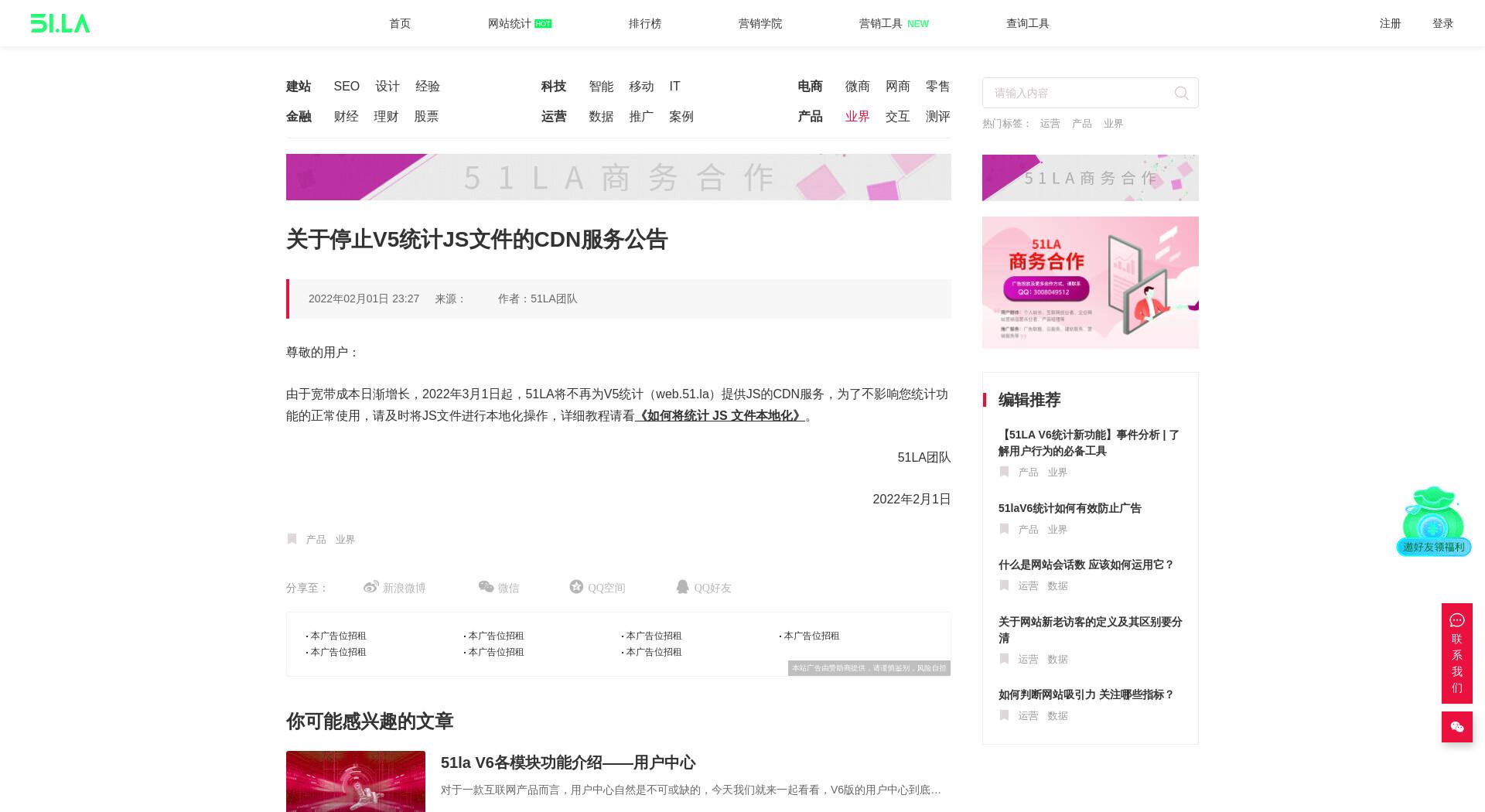Select the highlighted 业界 category

(x=858, y=117)
